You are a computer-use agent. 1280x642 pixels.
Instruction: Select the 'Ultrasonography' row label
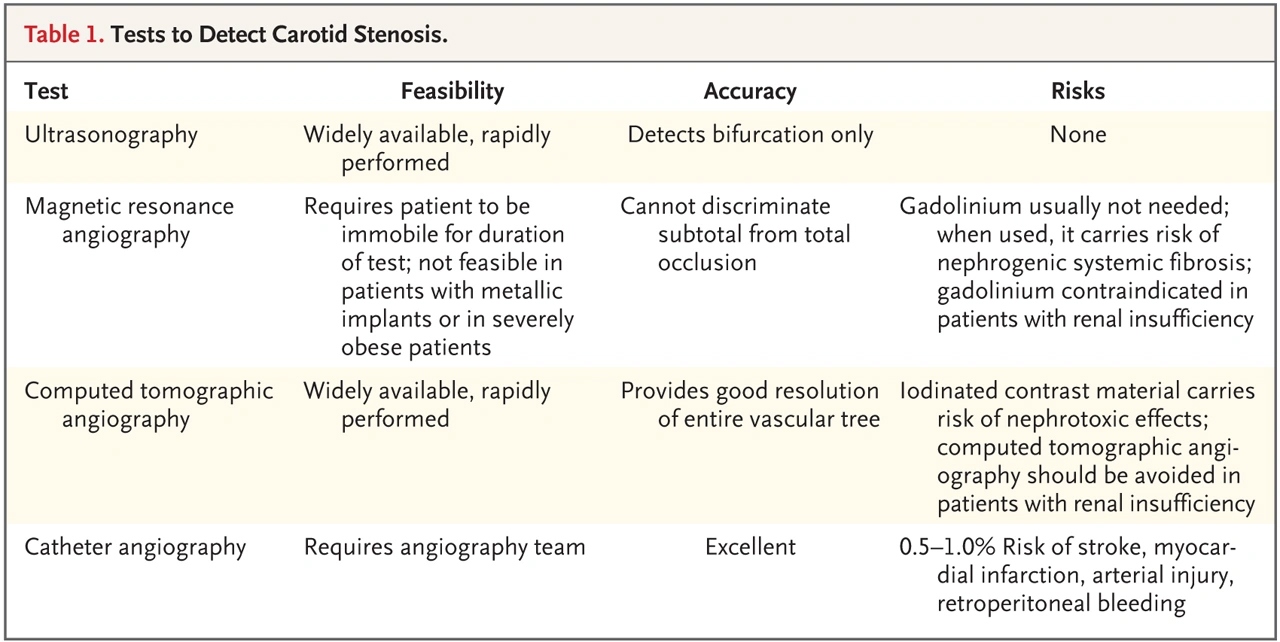tap(111, 135)
